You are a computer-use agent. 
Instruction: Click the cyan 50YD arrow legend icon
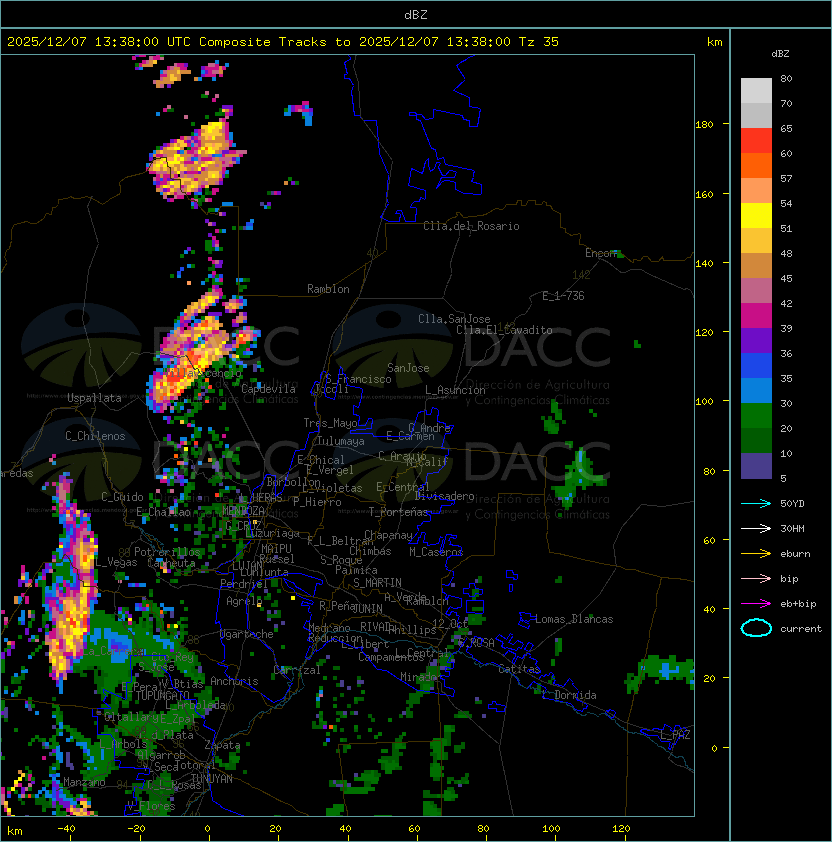(756, 504)
